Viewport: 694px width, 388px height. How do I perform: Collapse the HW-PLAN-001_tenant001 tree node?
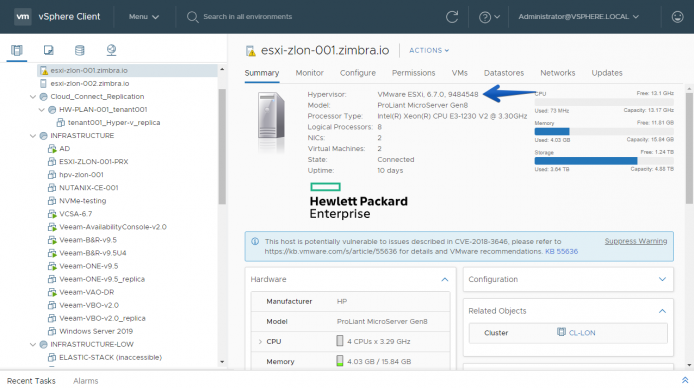[x=42, y=109]
